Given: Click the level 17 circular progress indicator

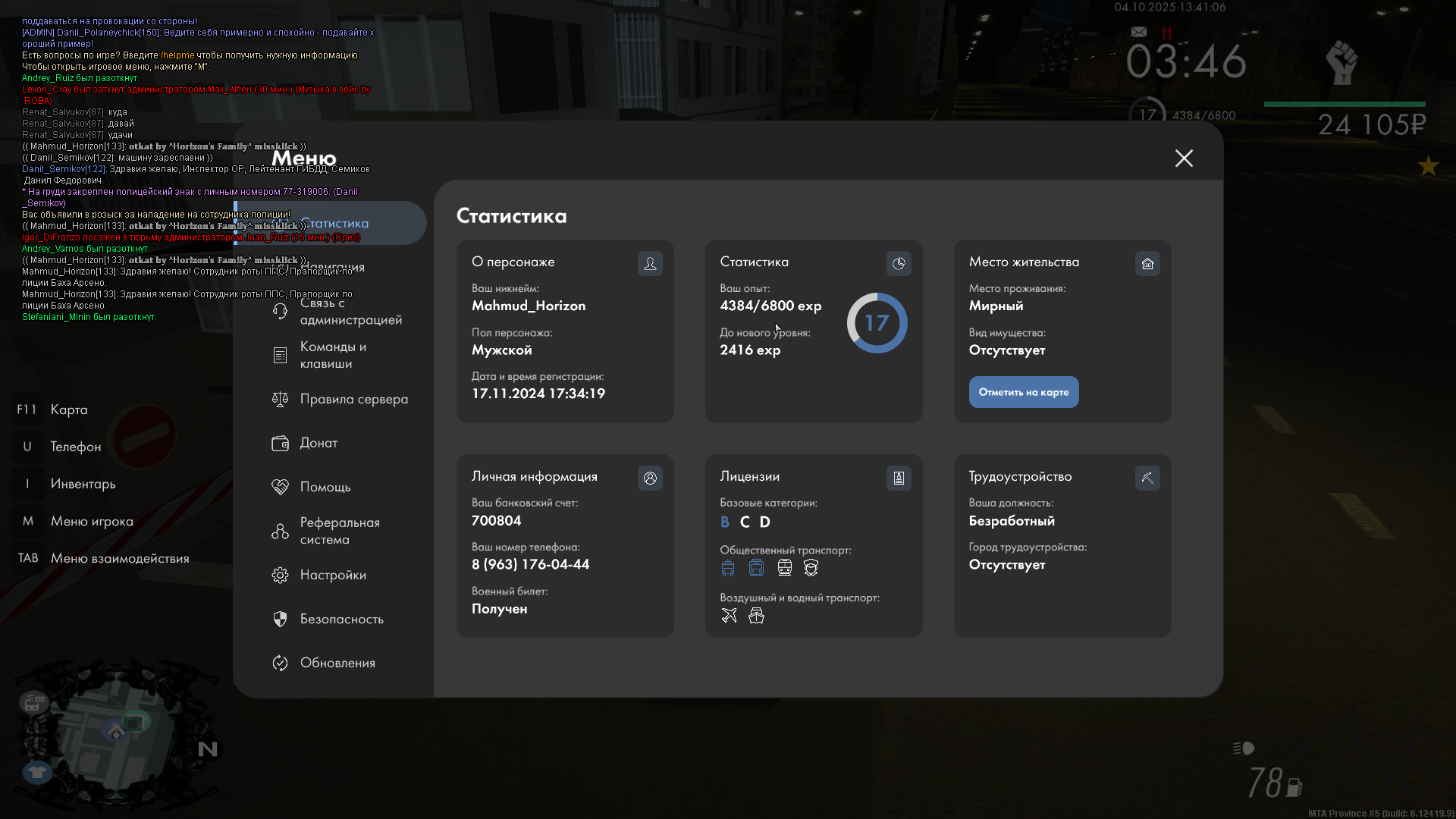Looking at the screenshot, I should pos(877,323).
